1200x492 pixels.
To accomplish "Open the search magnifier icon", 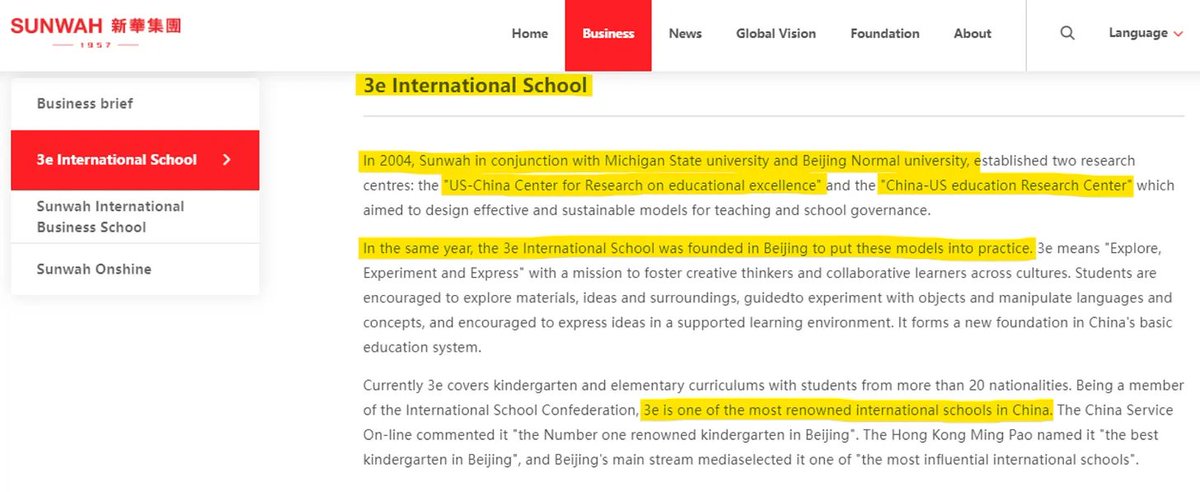I will (1067, 33).
